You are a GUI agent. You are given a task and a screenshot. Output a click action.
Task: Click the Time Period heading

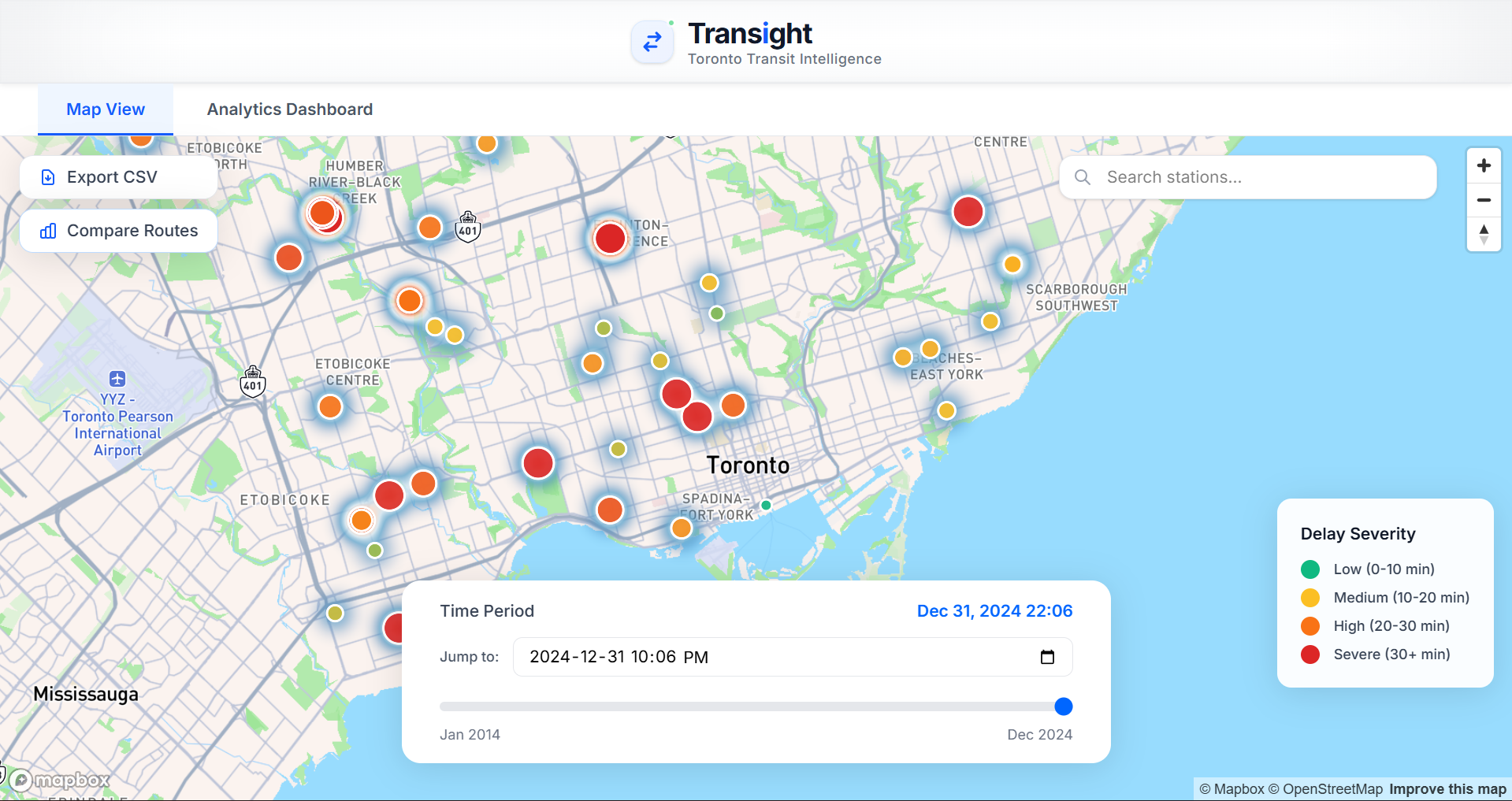point(487,611)
